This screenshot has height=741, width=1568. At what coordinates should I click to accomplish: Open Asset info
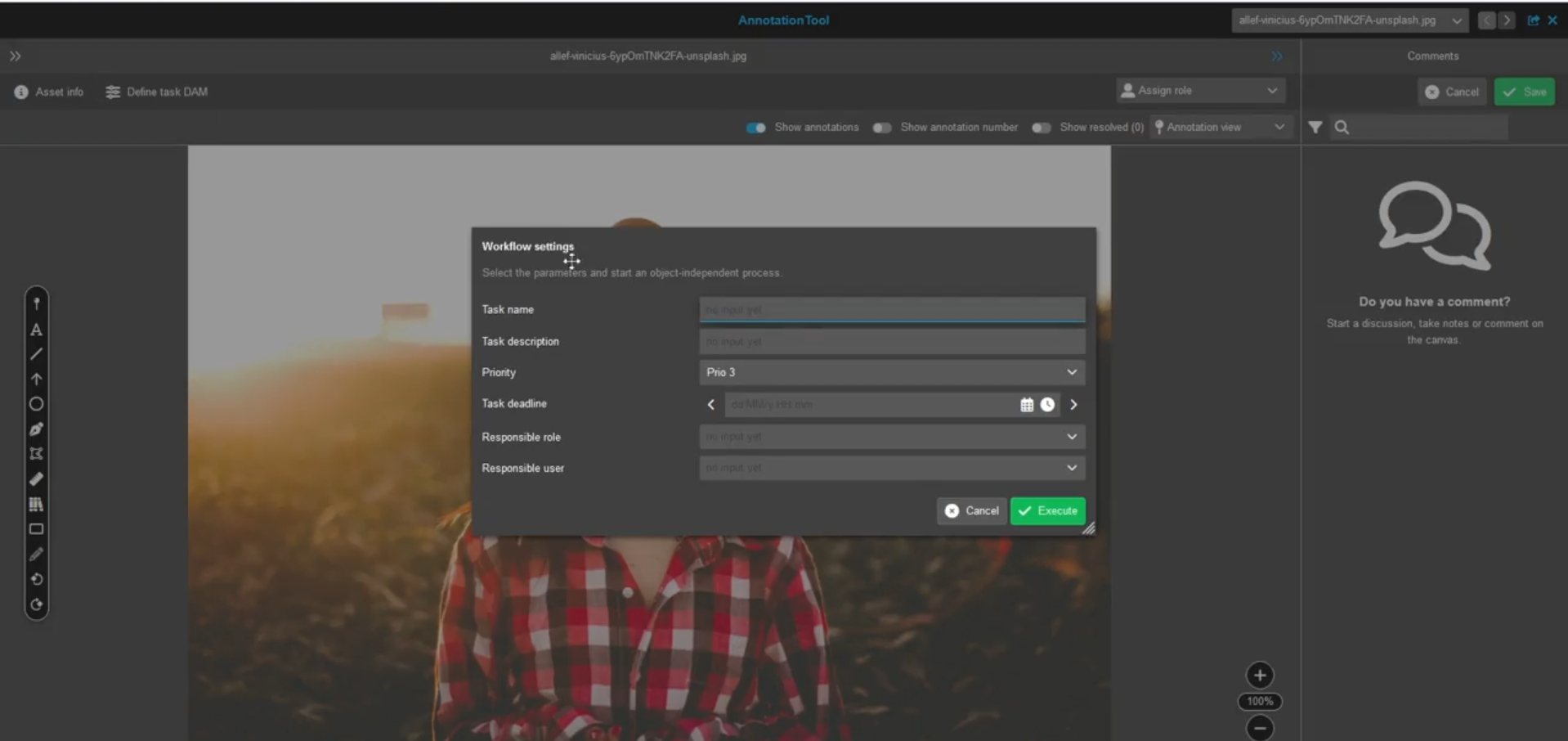pos(49,92)
